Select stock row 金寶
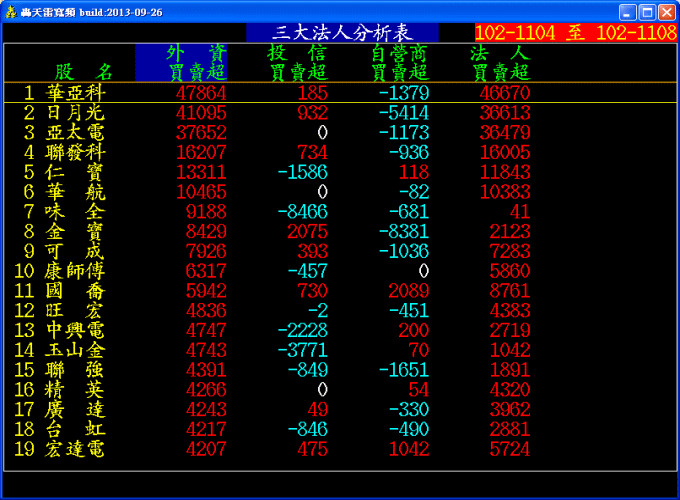Screen dimensions: 680x500 click(340, 232)
